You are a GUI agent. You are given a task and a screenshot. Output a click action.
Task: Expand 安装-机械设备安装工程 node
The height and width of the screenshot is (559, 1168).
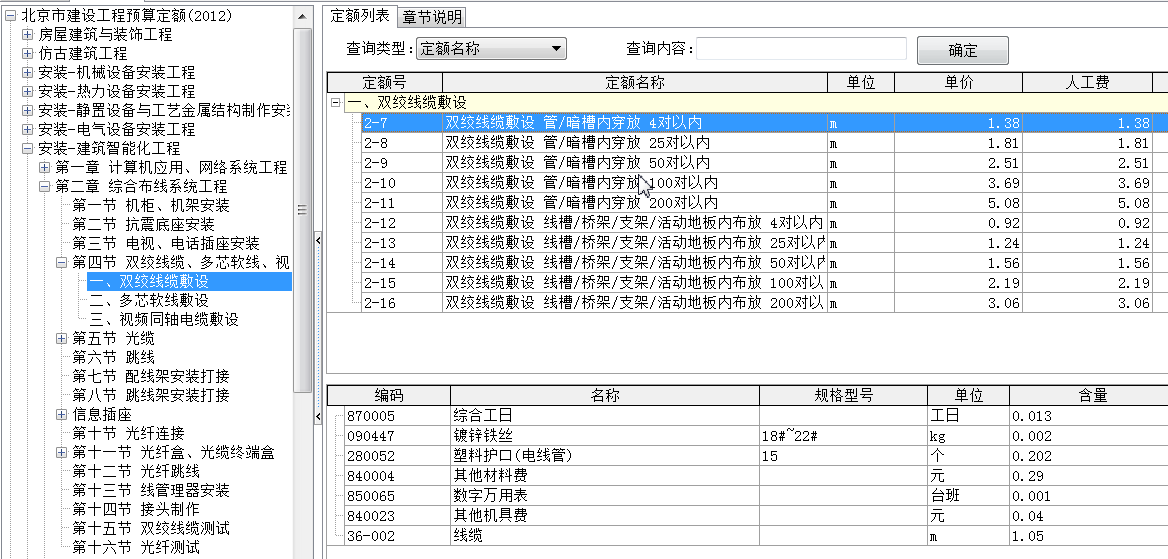click(x=28, y=72)
